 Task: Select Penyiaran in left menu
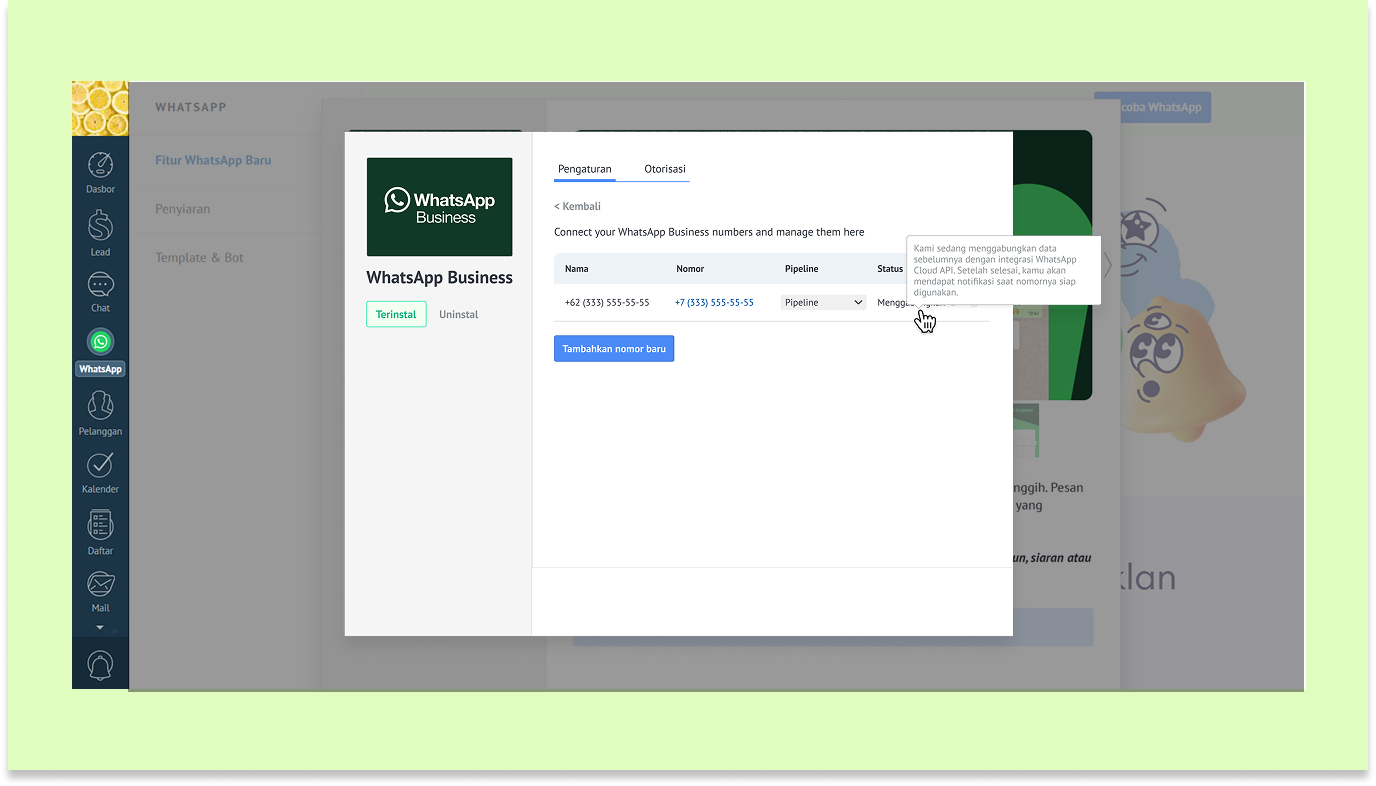183,209
